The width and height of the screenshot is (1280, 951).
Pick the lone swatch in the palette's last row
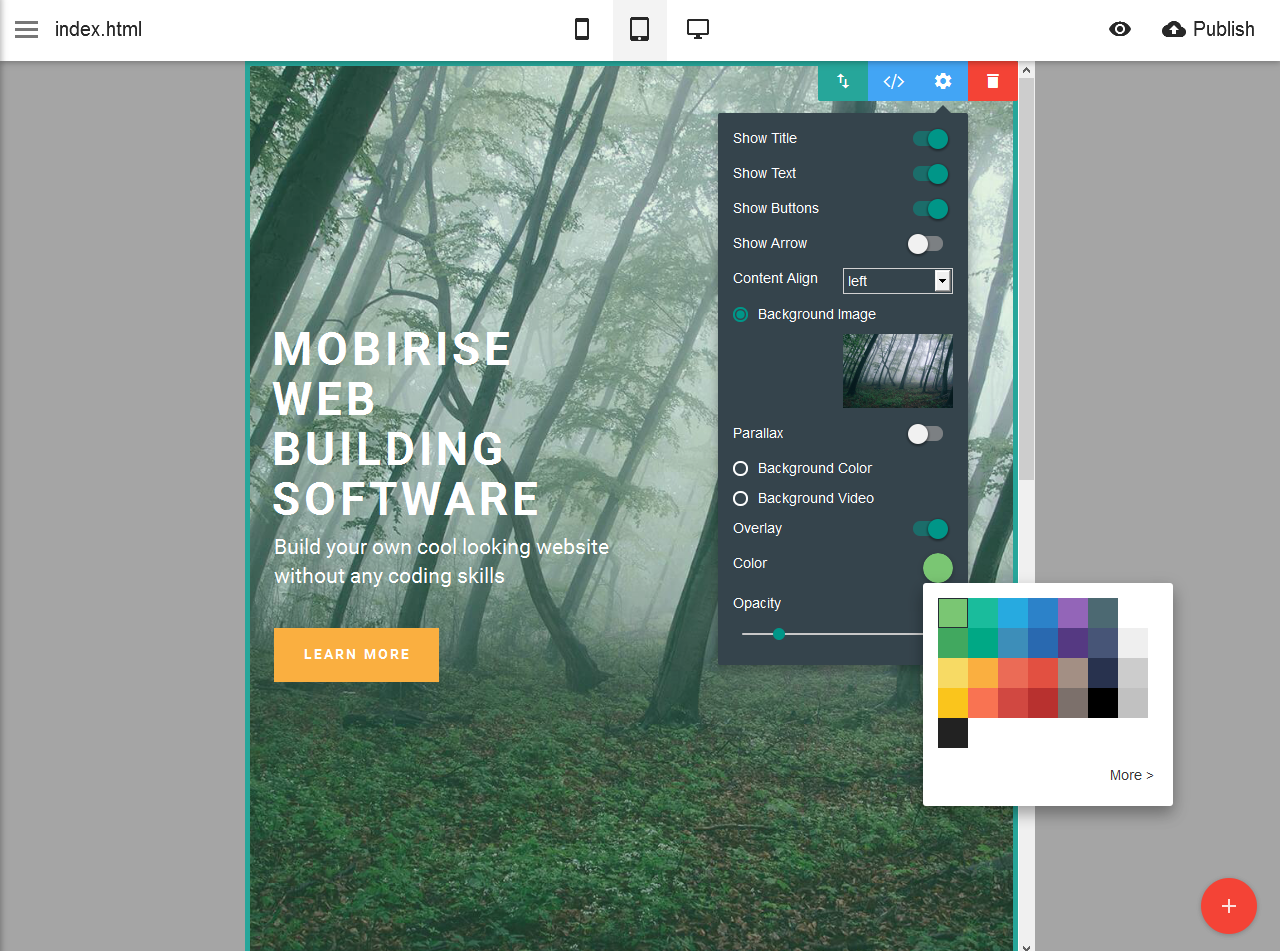953,733
